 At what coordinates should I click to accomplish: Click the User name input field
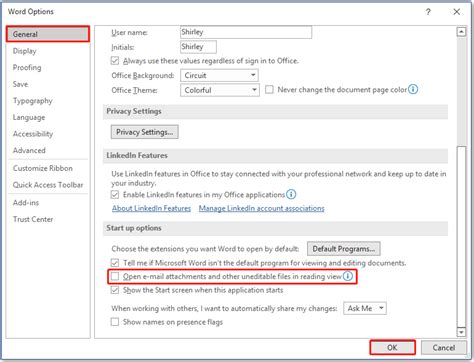246,32
